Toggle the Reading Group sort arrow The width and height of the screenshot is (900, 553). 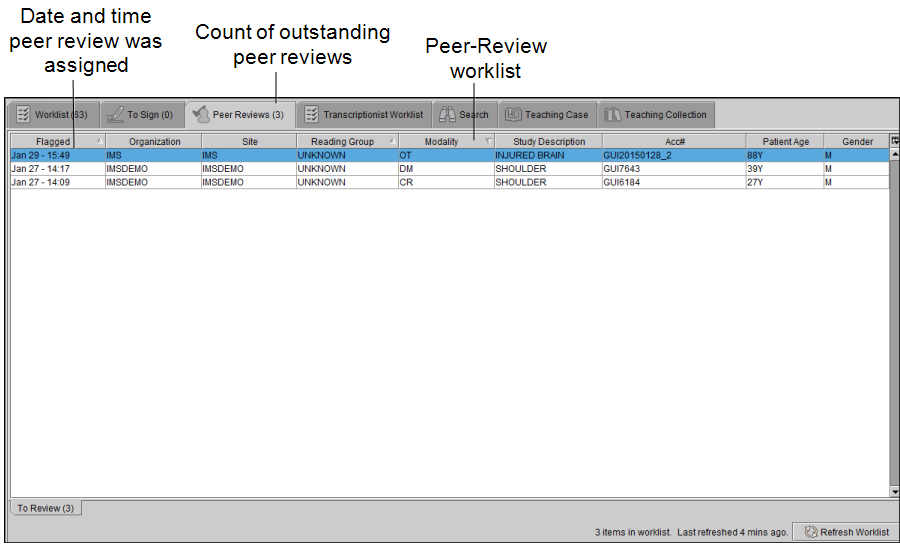pyautogui.click(x=391, y=141)
